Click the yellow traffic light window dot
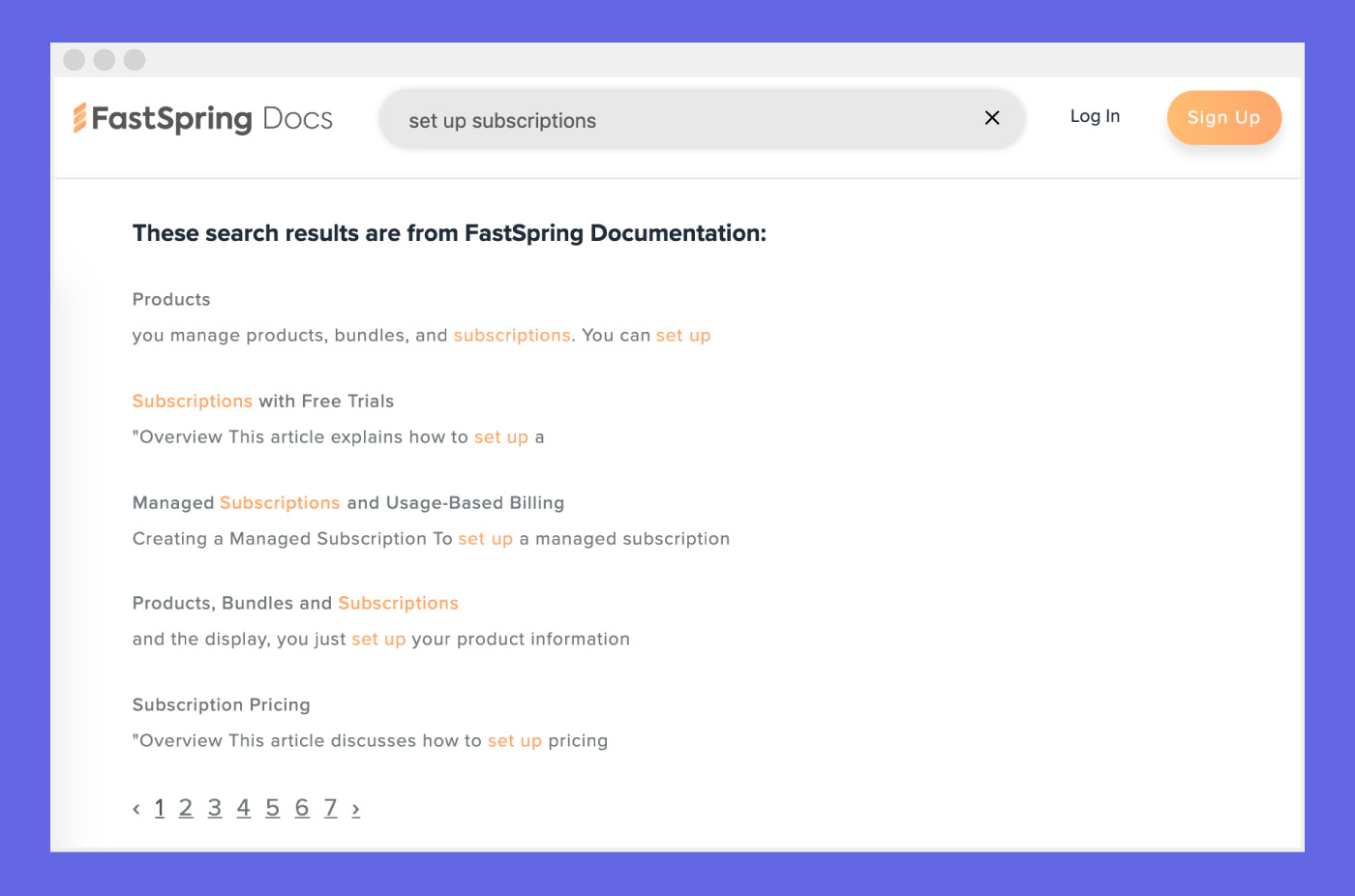Image resolution: width=1355 pixels, height=896 pixels. [x=104, y=59]
